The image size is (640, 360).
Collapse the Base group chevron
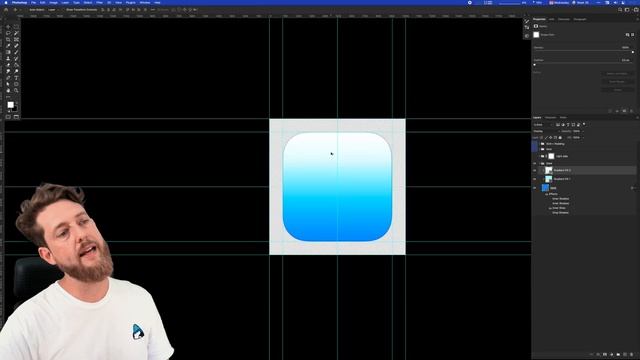[539, 163]
